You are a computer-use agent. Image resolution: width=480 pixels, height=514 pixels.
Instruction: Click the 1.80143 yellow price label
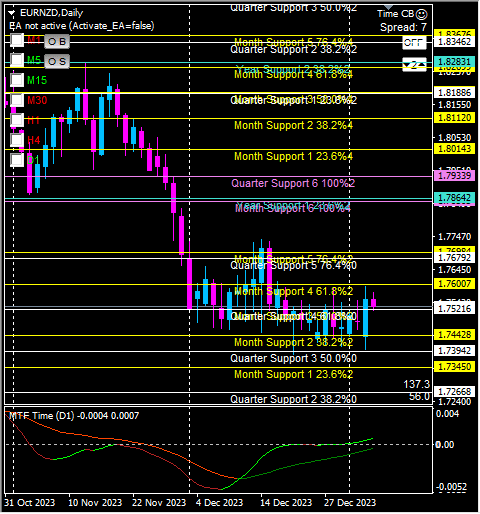click(454, 149)
